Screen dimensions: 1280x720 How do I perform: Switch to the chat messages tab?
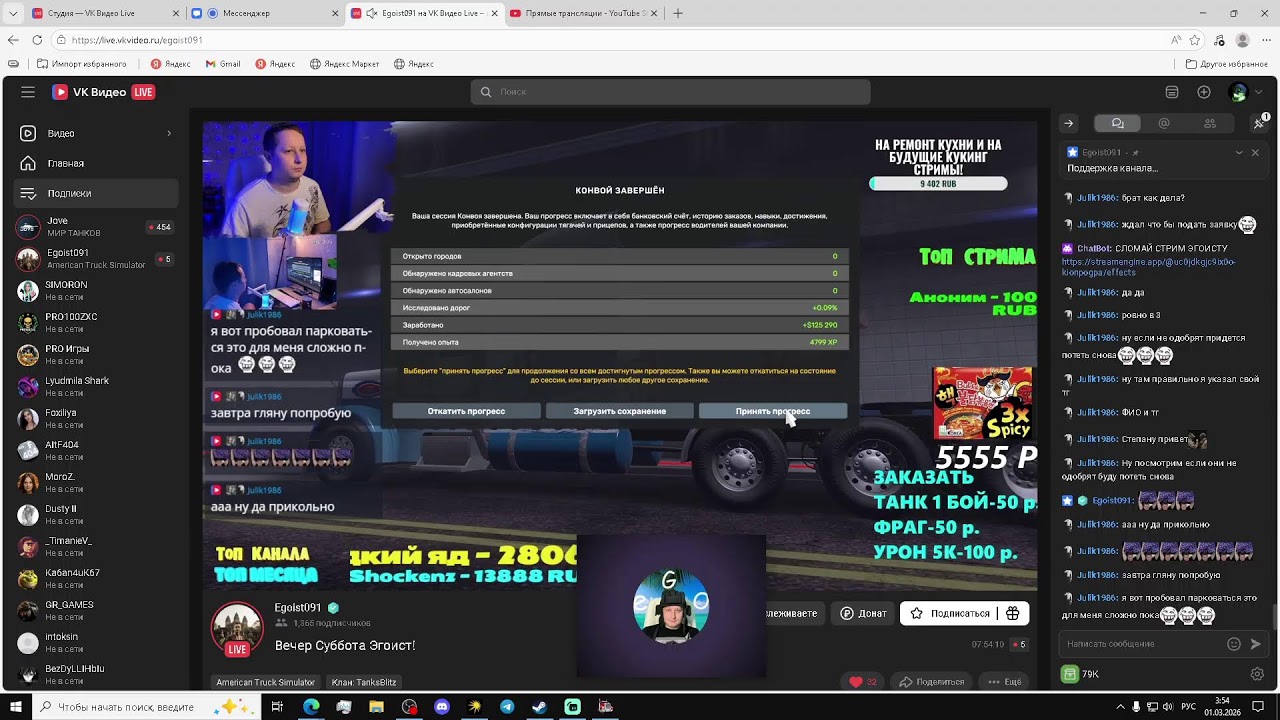tap(1118, 123)
